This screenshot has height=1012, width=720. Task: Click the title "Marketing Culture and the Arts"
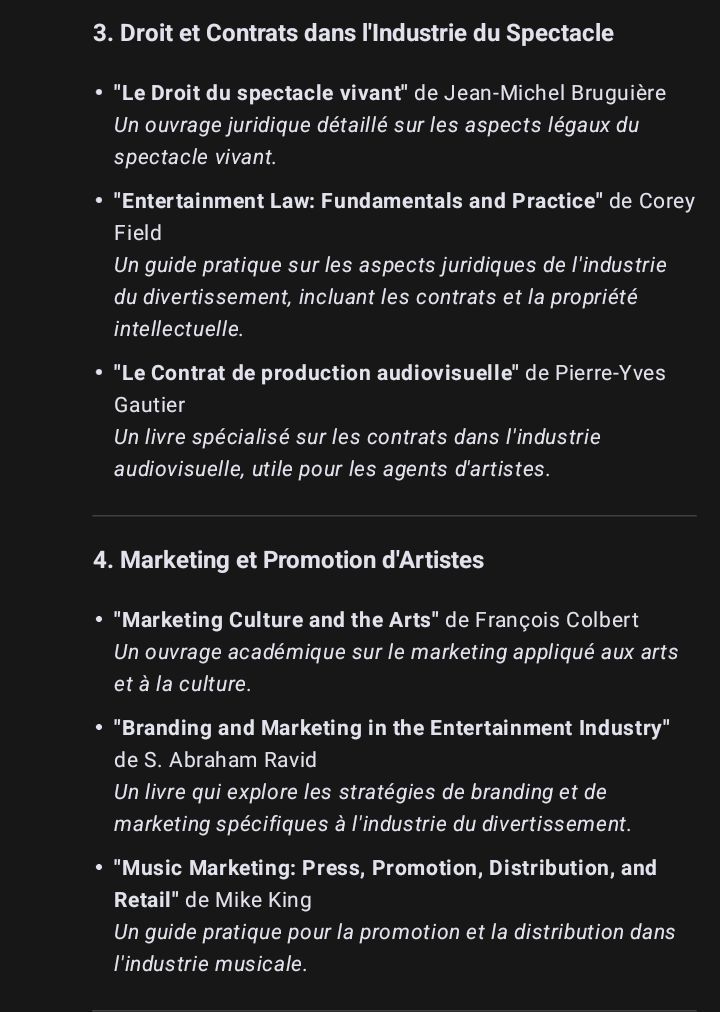276,620
